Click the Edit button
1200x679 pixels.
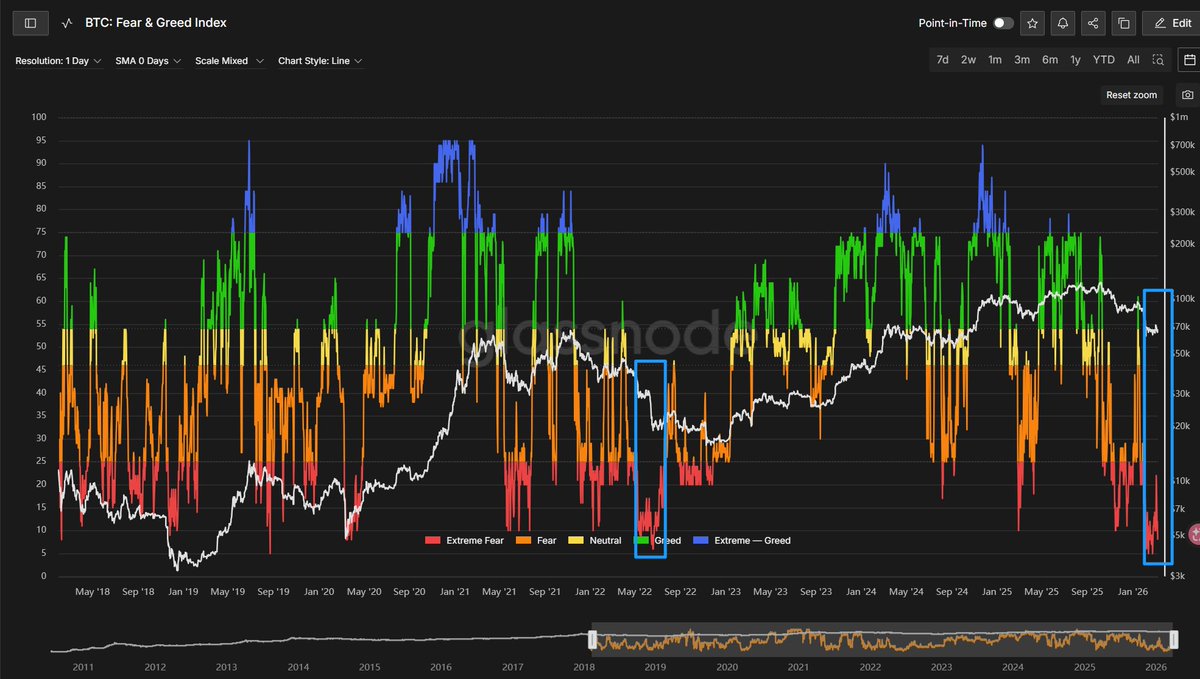coord(1170,23)
